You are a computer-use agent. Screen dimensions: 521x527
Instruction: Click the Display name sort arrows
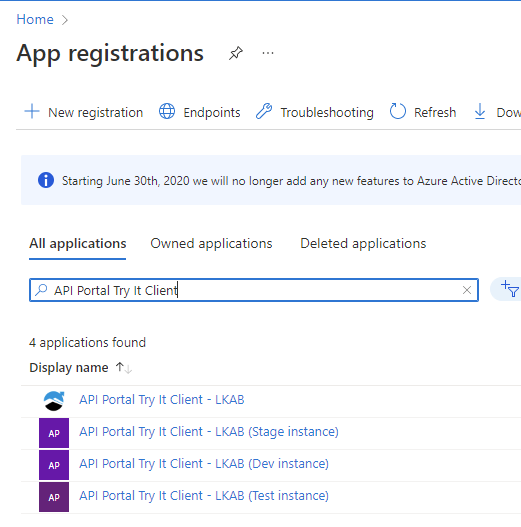coord(124,368)
